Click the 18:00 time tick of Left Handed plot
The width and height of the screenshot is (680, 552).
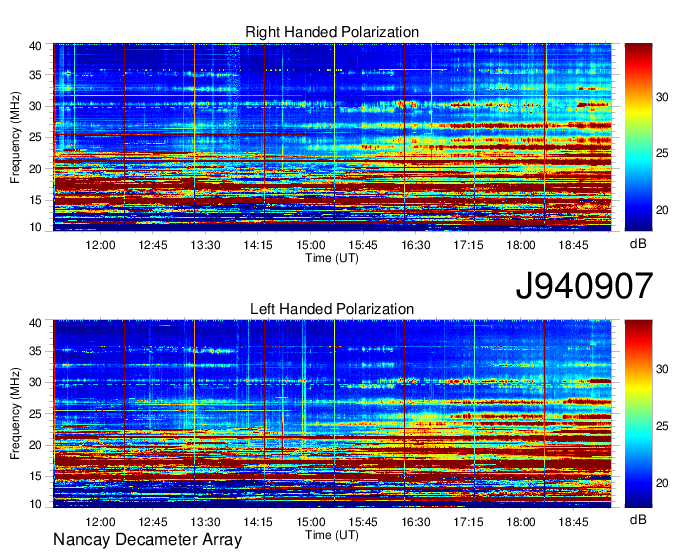coord(521,522)
